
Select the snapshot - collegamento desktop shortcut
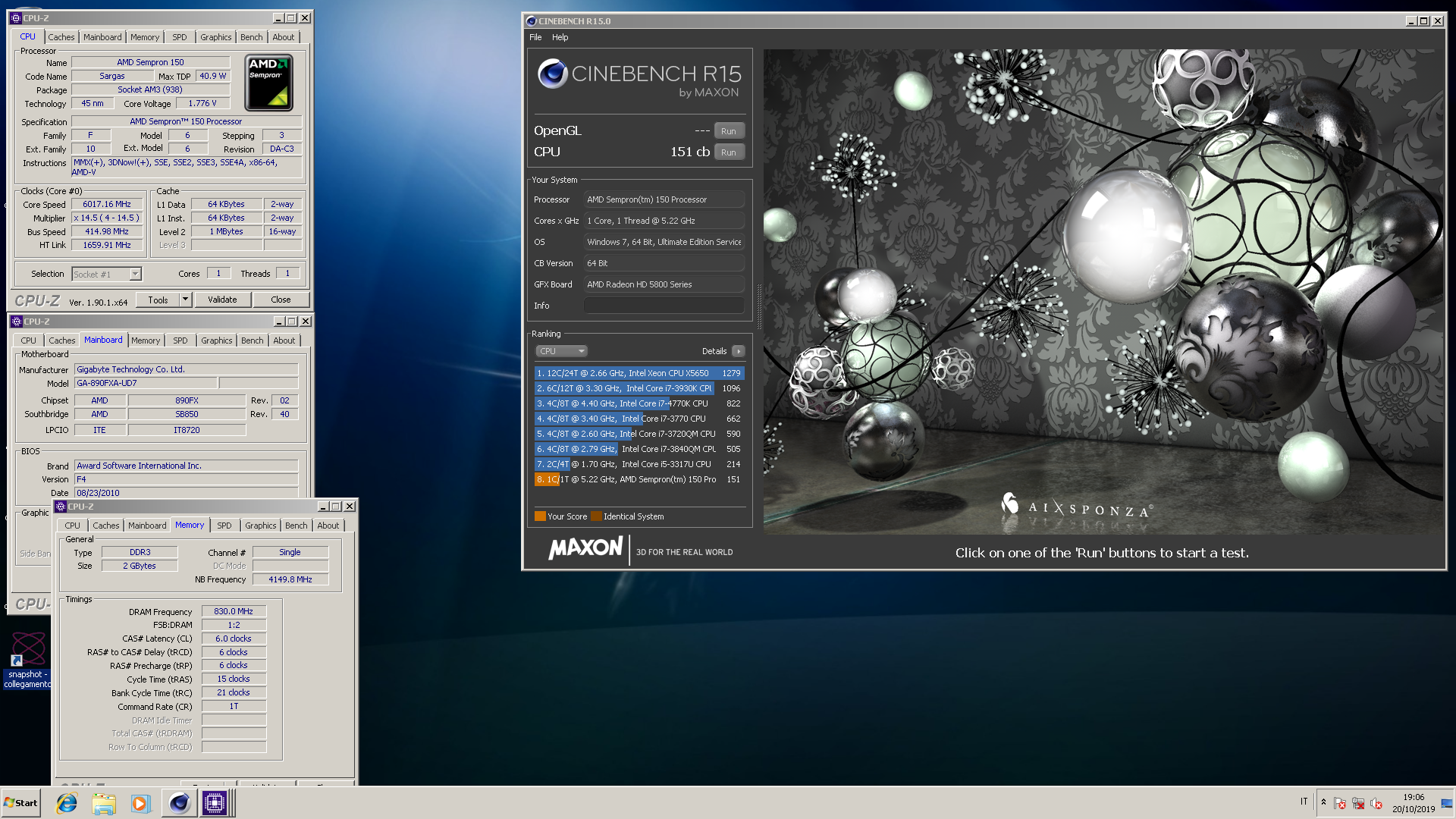[28, 660]
